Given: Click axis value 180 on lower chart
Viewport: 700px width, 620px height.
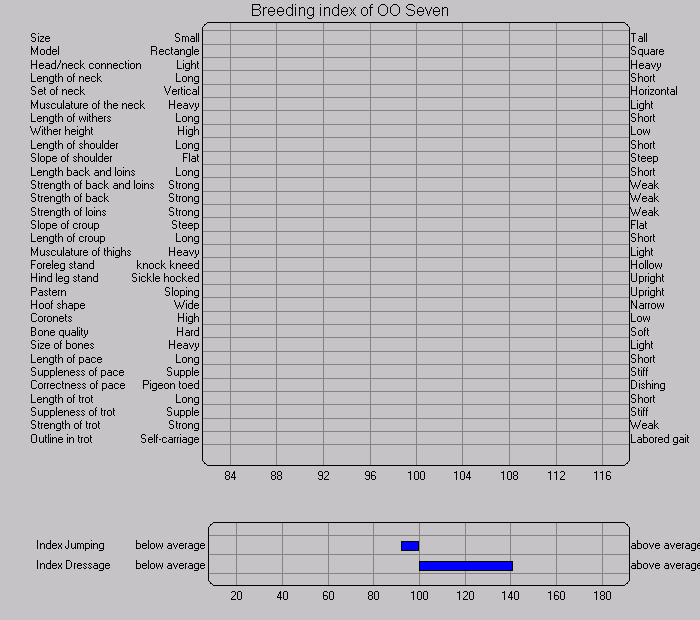Looking at the screenshot, I should click(602, 596).
